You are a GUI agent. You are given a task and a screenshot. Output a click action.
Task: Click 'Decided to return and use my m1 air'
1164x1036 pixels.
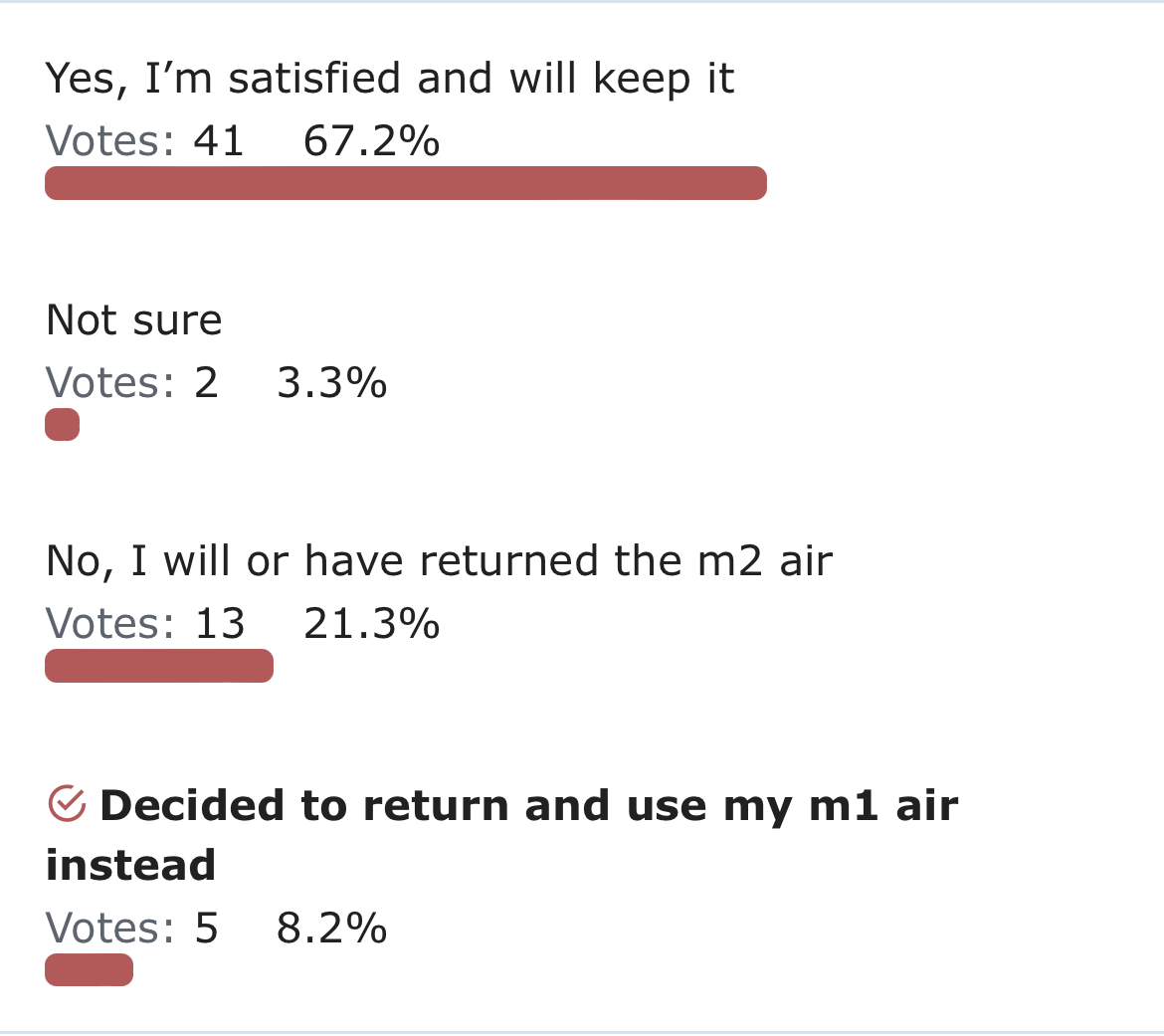pos(528,806)
